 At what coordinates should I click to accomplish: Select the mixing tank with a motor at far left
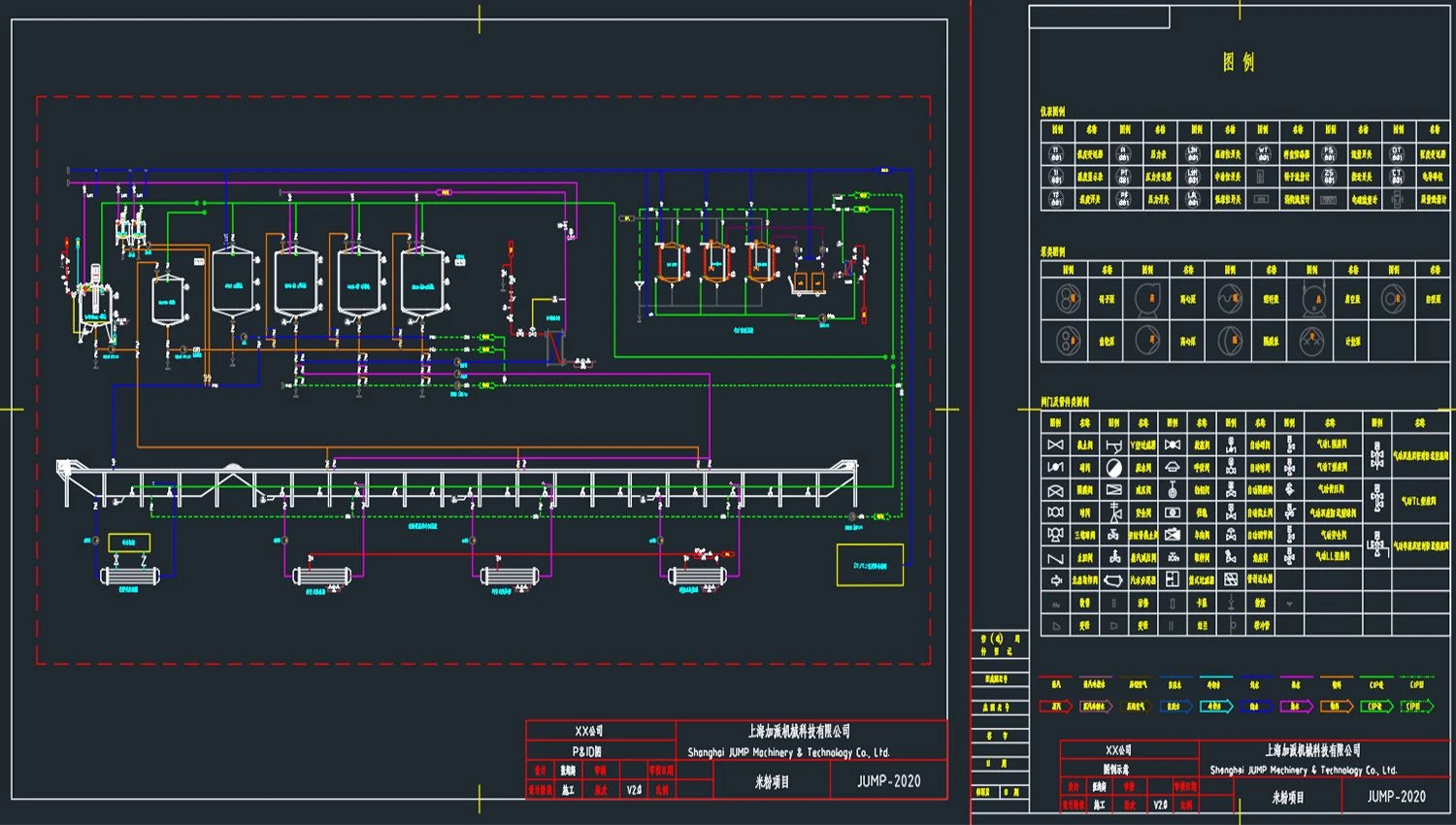pyautogui.click(x=95, y=301)
